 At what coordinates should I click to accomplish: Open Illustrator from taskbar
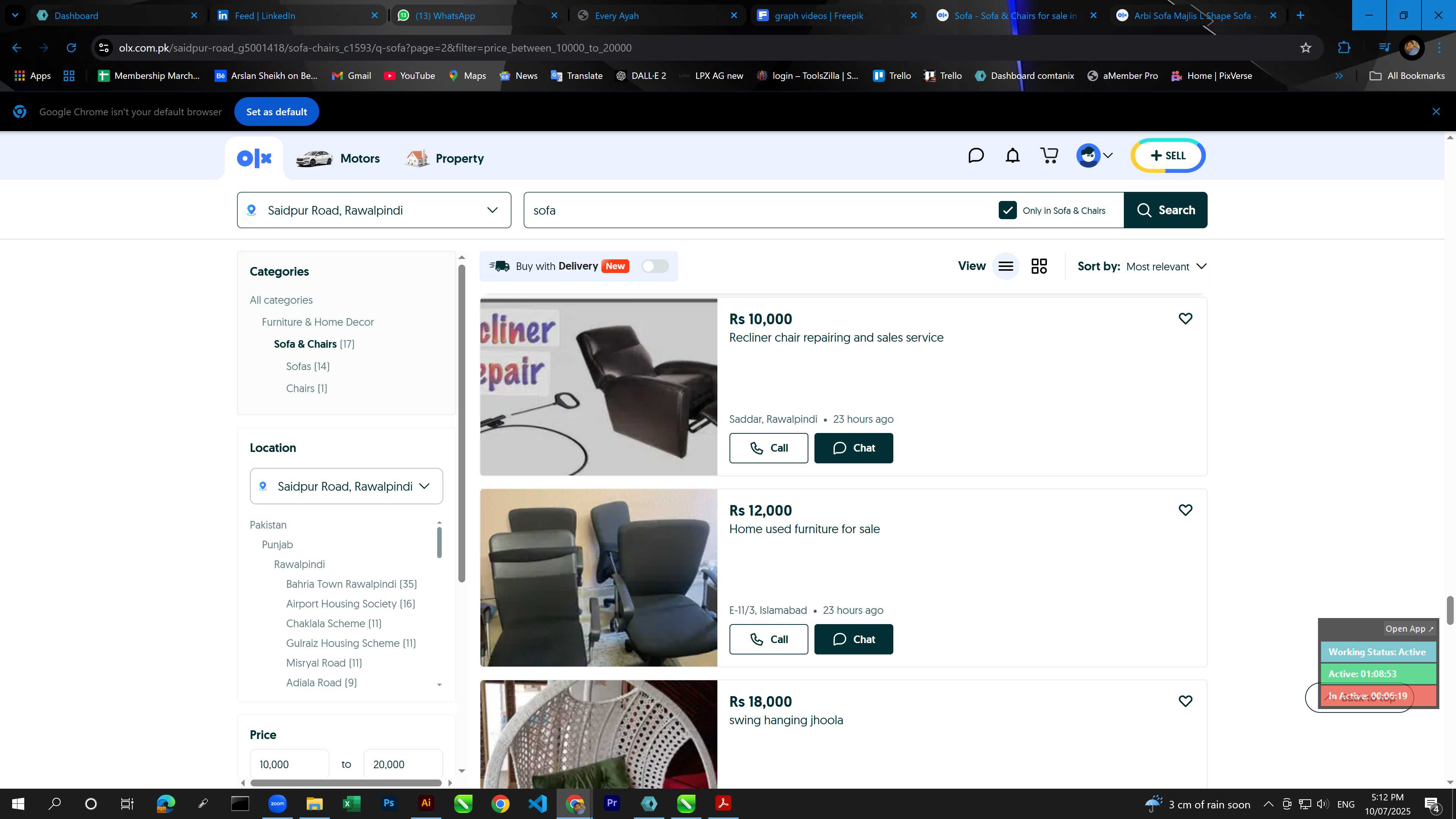click(426, 803)
